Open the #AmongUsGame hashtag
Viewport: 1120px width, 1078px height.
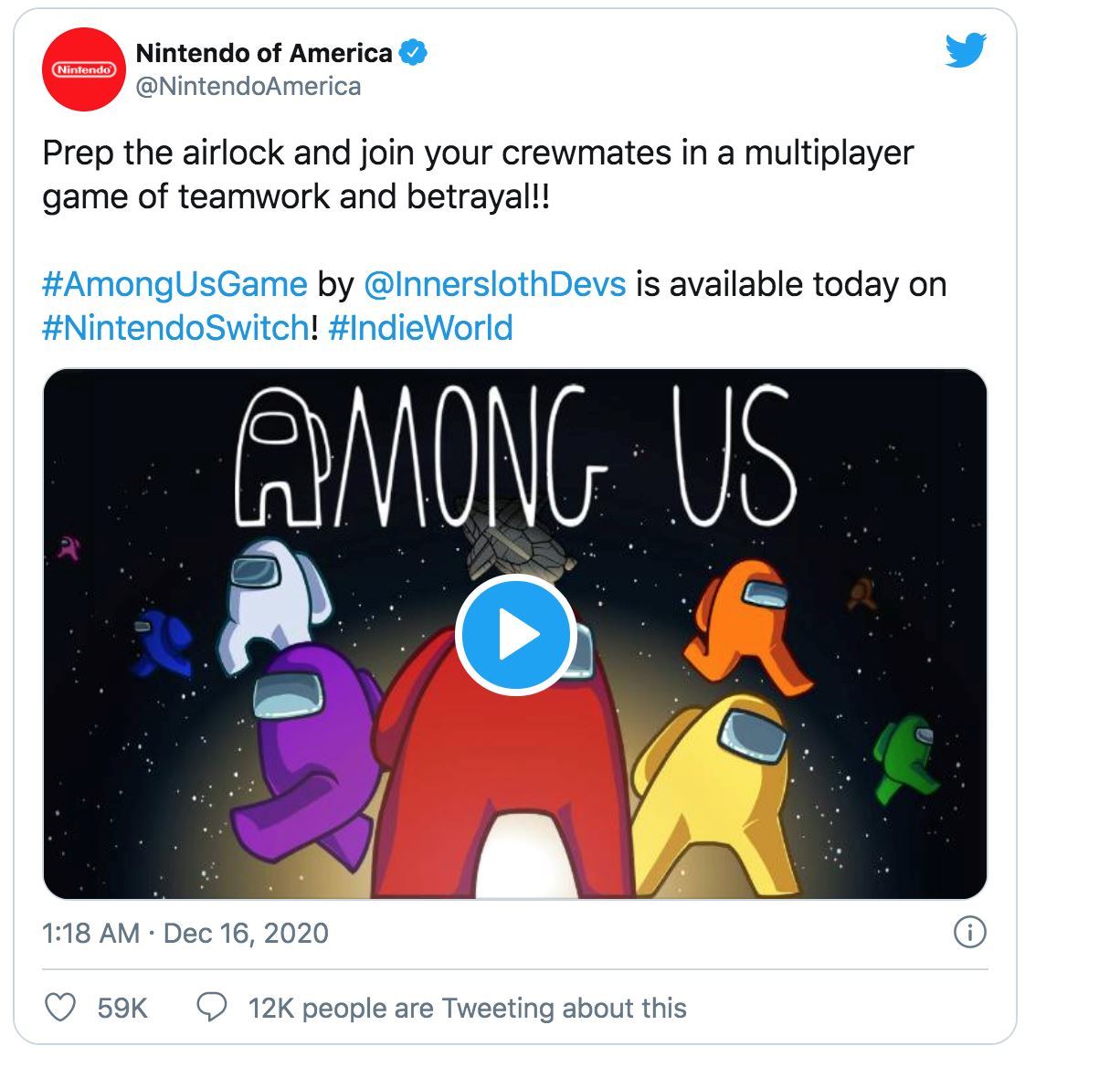coord(174,284)
